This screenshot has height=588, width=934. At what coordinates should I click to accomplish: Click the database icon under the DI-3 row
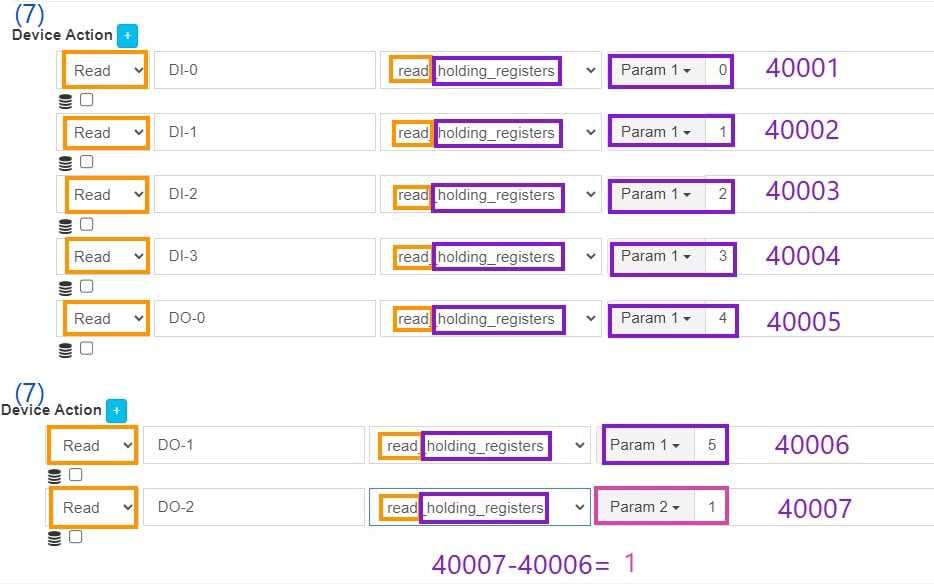point(66,287)
